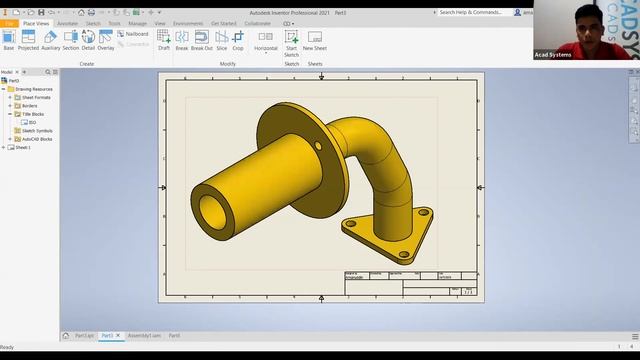Select the Section view tool
Image resolution: width=640 pixels, height=360 pixels.
71,40
